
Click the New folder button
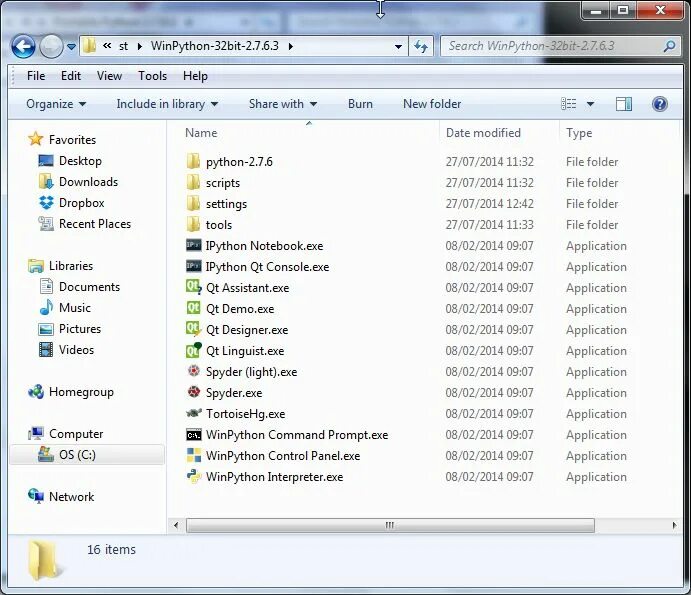pos(432,104)
